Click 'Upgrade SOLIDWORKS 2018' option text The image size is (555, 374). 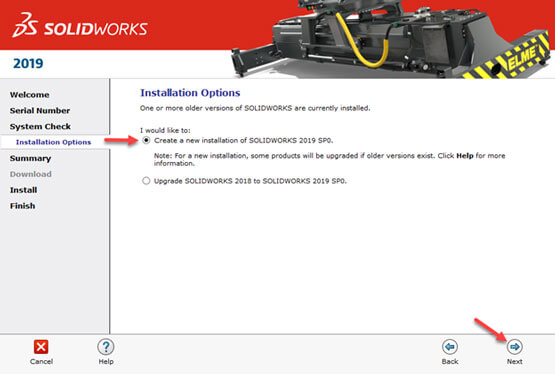tap(250, 181)
